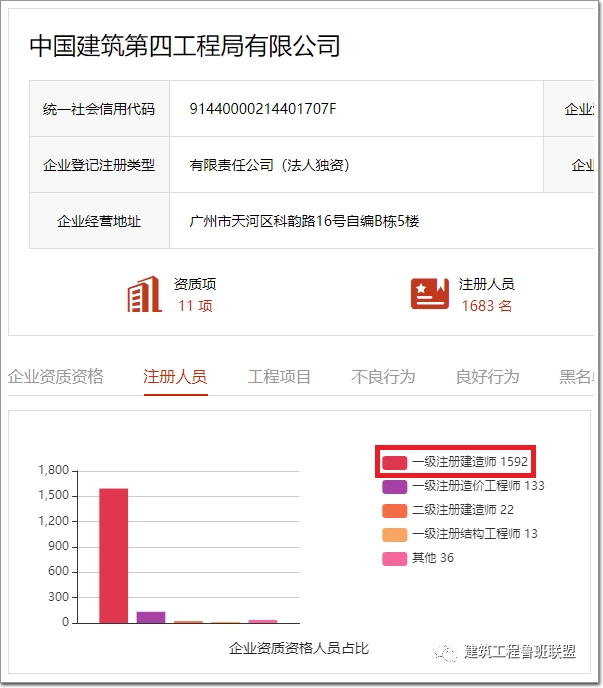Click the 1683 名 registered staff count
Screen dimensions: 603x688
click(x=486, y=306)
